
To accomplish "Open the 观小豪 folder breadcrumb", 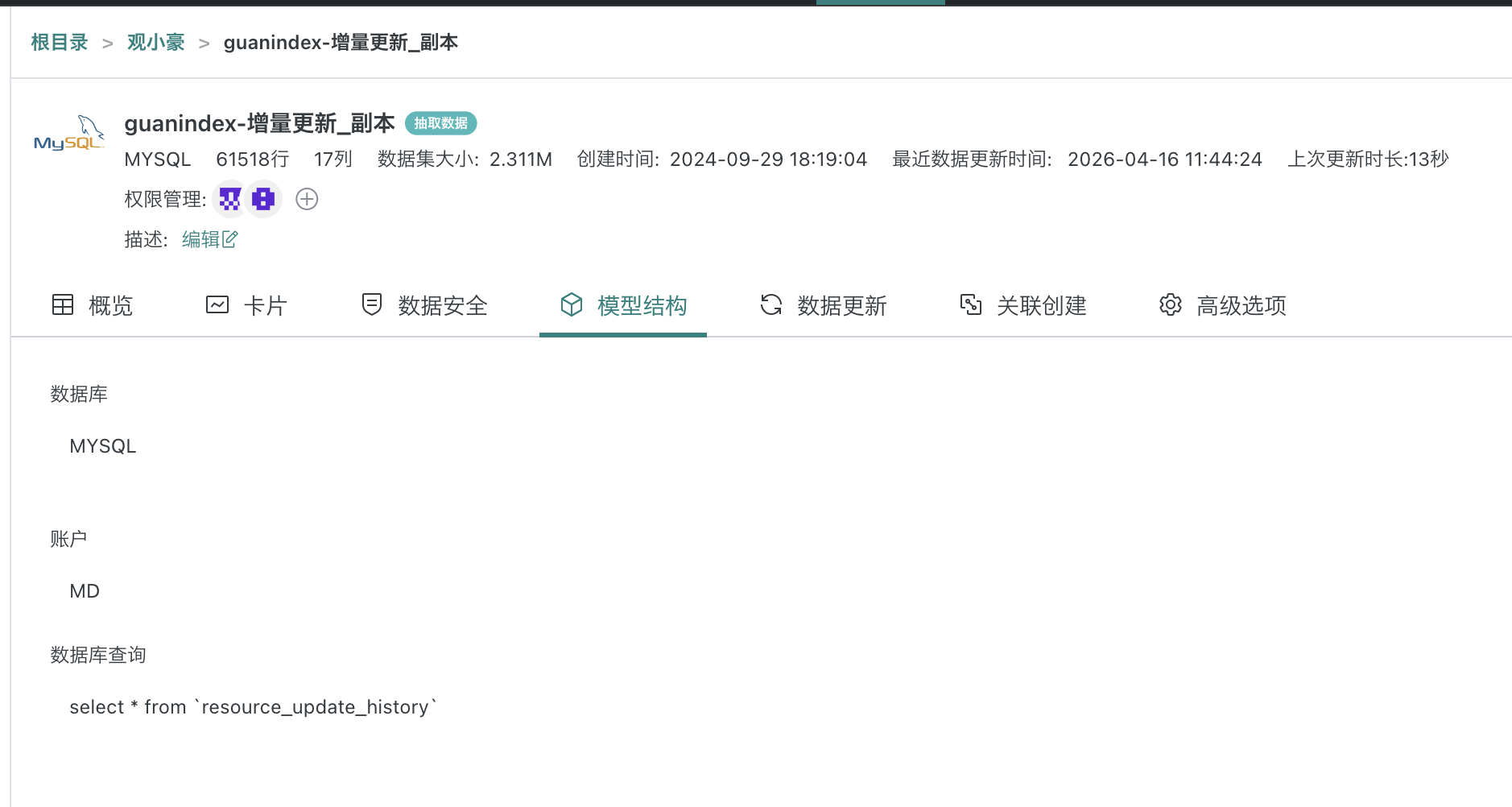I will [x=155, y=42].
